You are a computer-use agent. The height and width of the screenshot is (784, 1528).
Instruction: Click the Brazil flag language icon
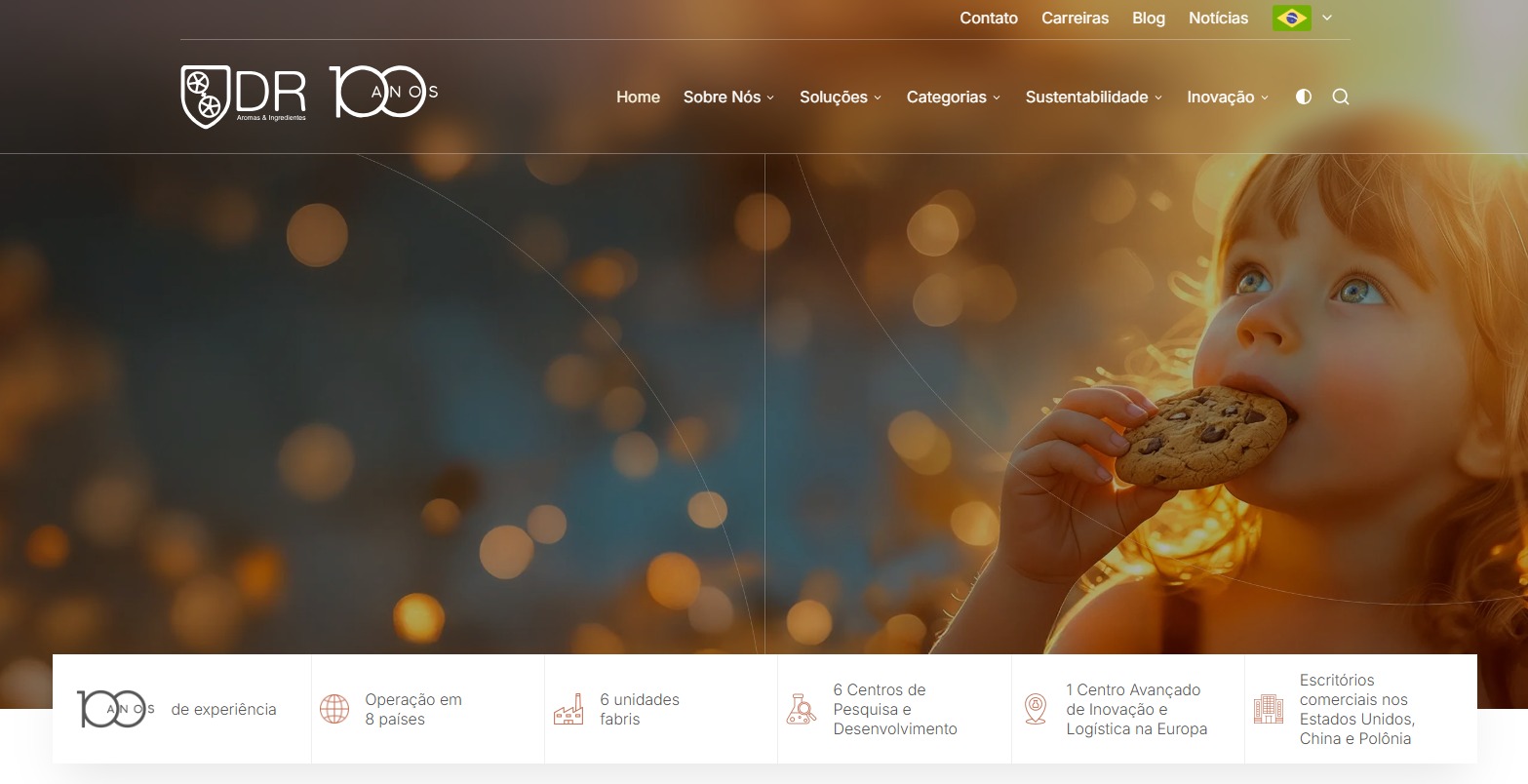[1291, 18]
